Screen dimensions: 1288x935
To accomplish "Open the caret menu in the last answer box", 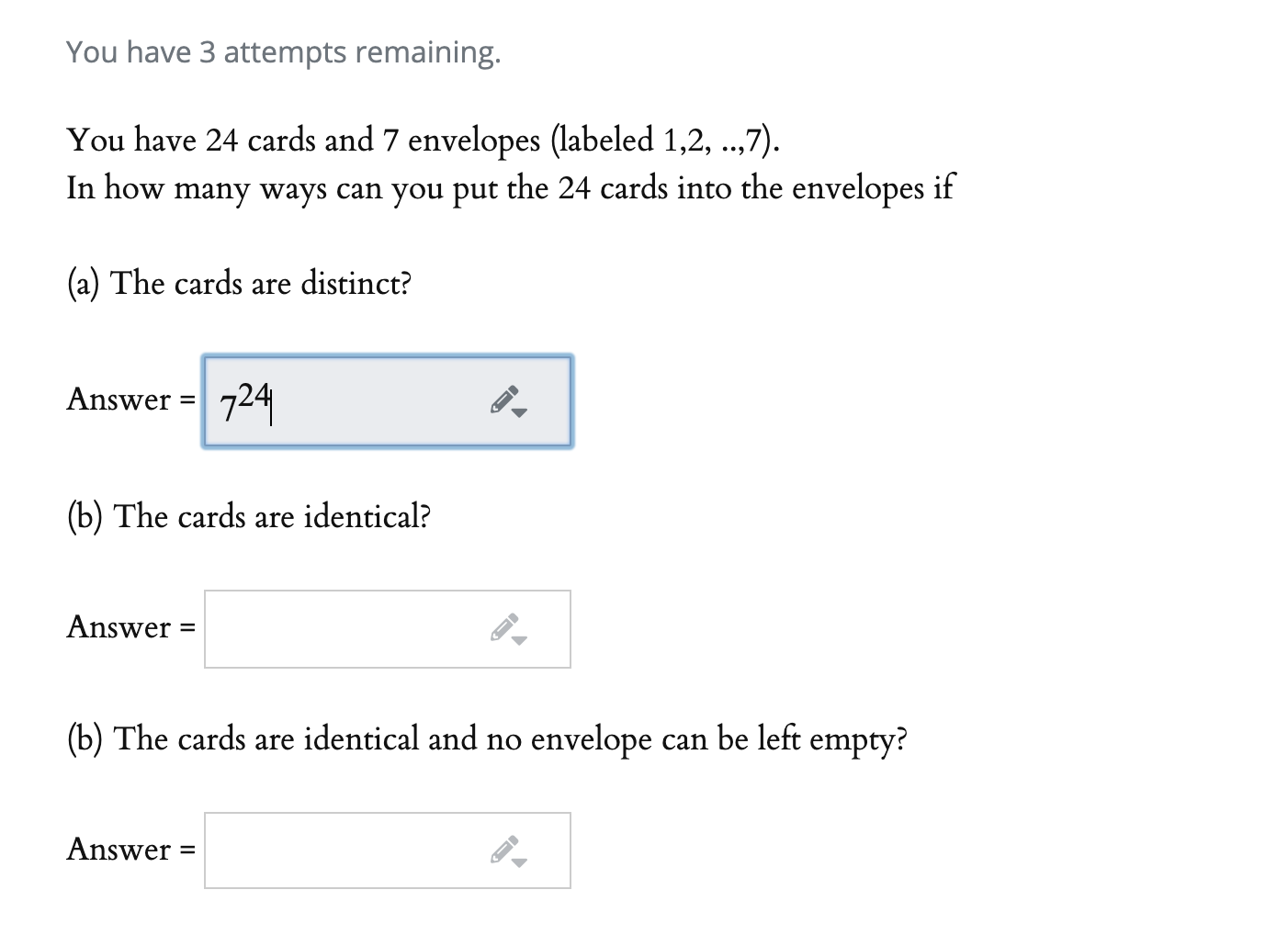I will (x=521, y=862).
